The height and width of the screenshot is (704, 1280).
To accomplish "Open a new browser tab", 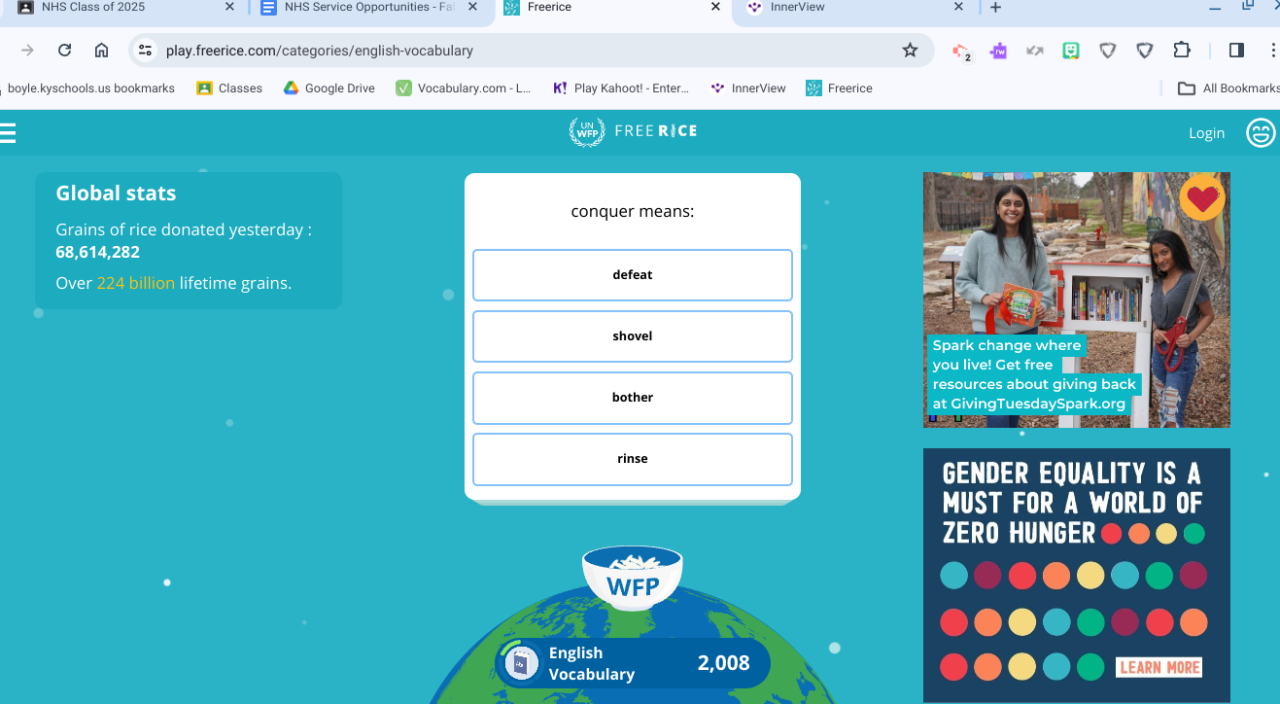I will 995,7.
